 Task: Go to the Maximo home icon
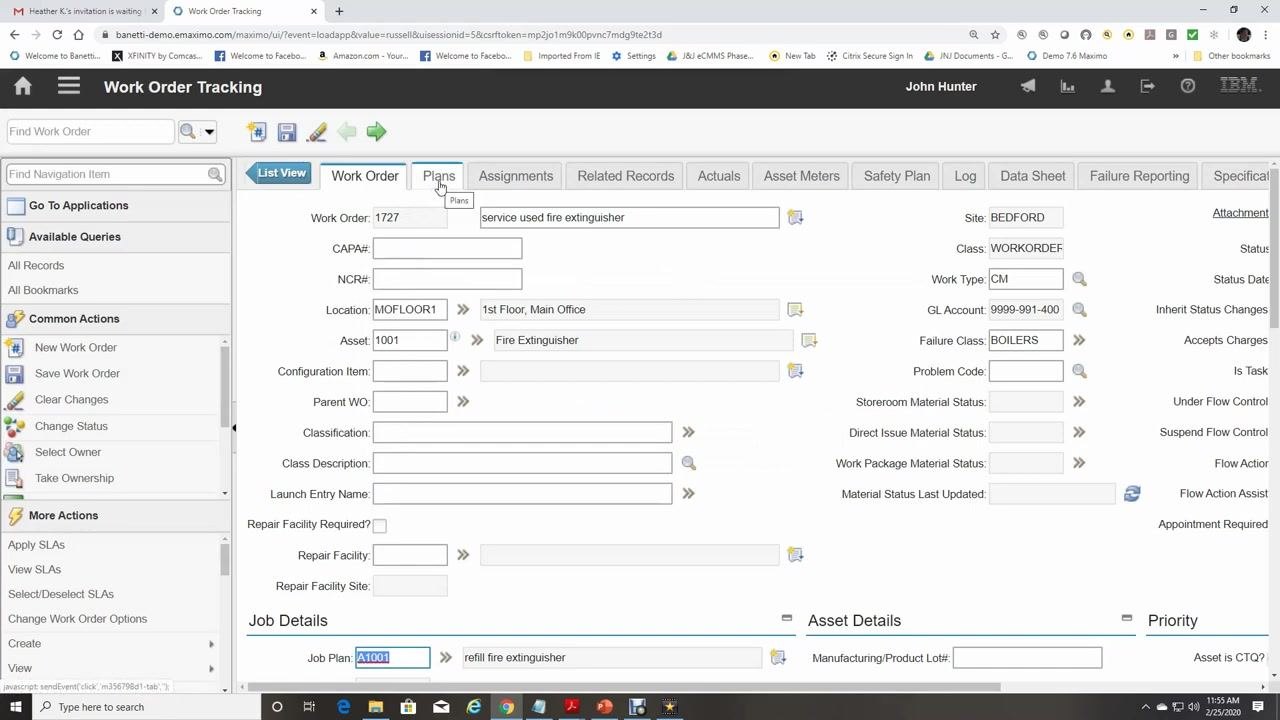coord(23,86)
